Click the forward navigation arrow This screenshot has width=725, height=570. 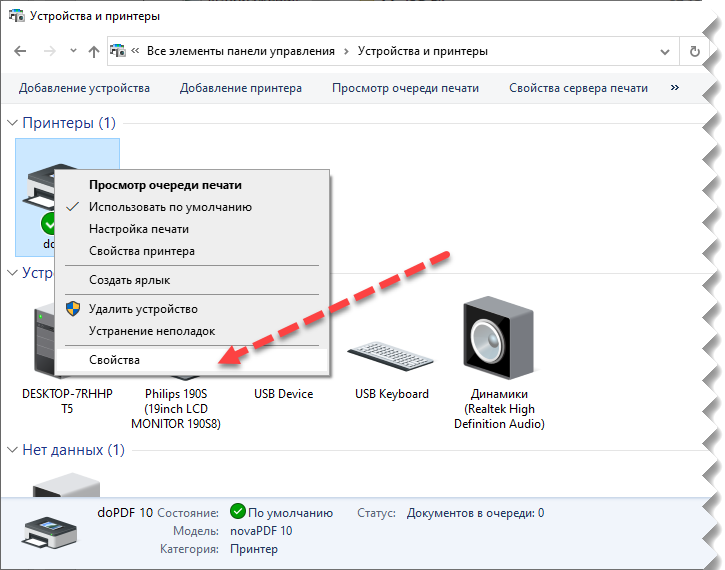click(49, 51)
